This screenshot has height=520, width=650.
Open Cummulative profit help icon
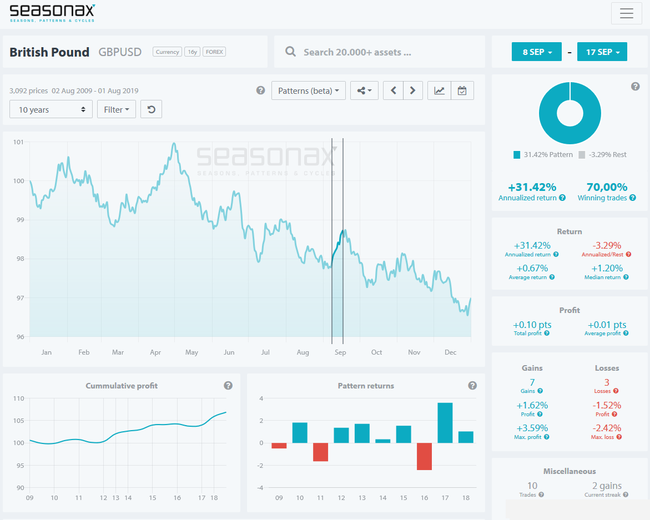pos(228,386)
